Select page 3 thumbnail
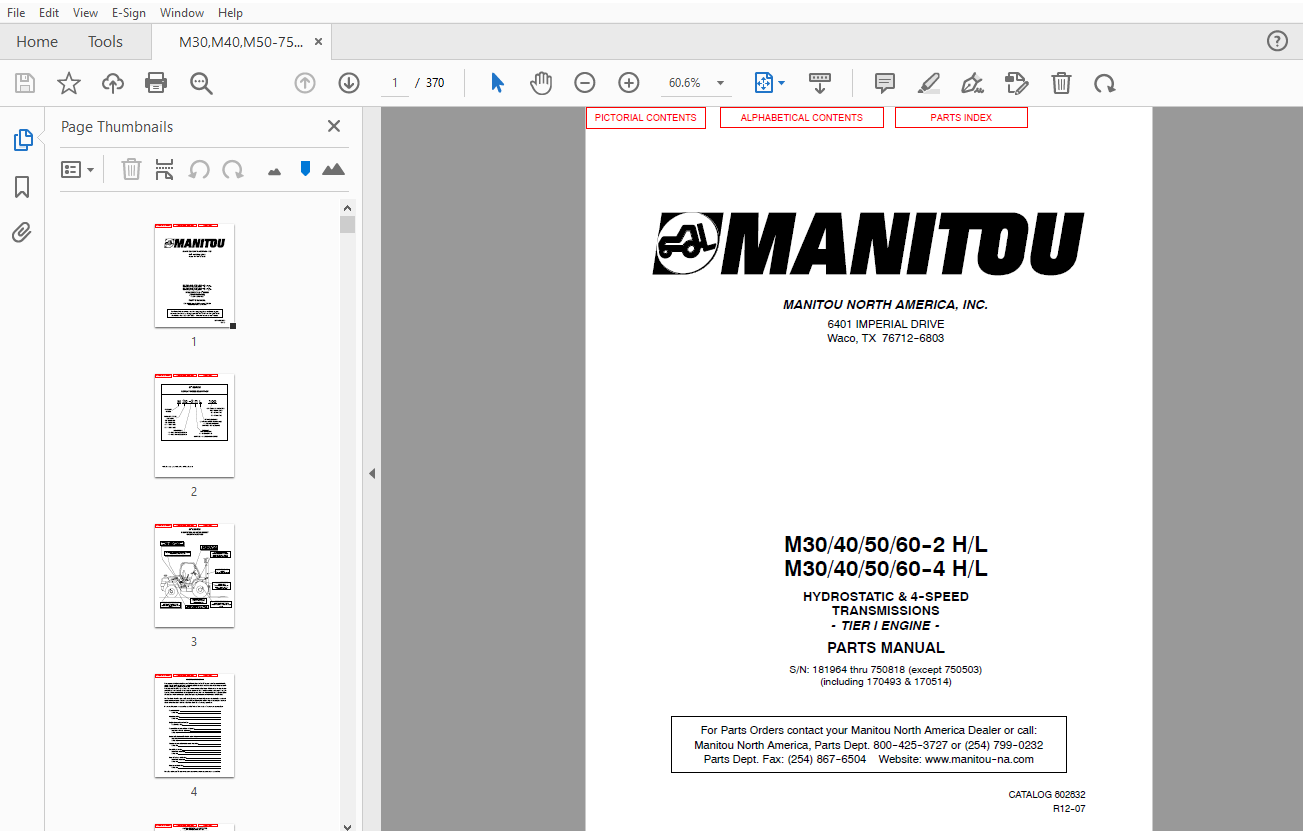Image resolution: width=1303 pixels, height=831 pixels. pyautogui.click(x=194, y=576)
